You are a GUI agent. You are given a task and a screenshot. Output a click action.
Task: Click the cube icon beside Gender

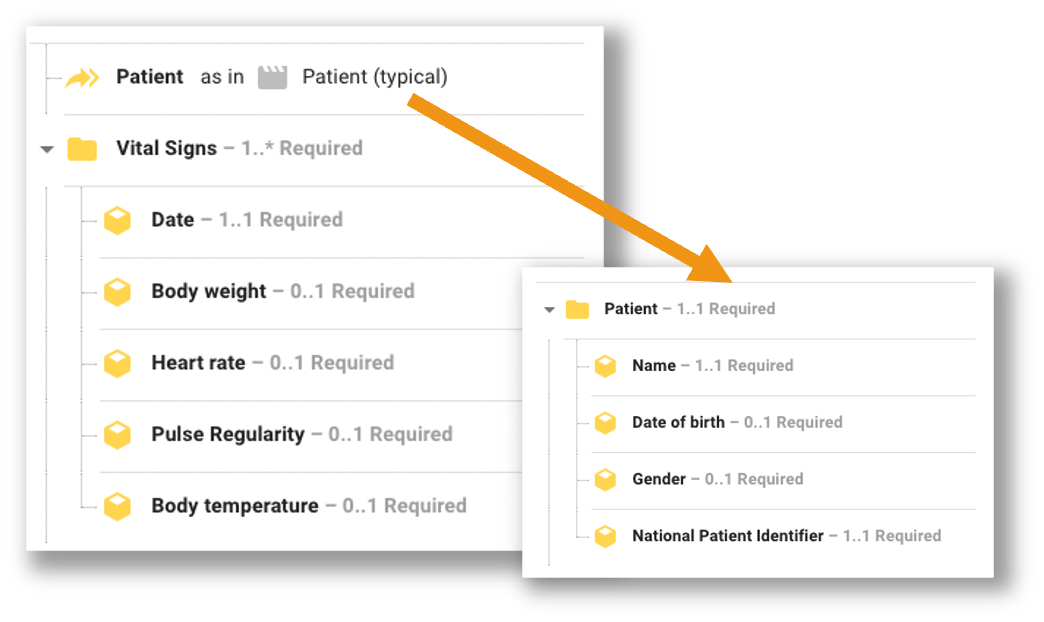tap(605, 479)
